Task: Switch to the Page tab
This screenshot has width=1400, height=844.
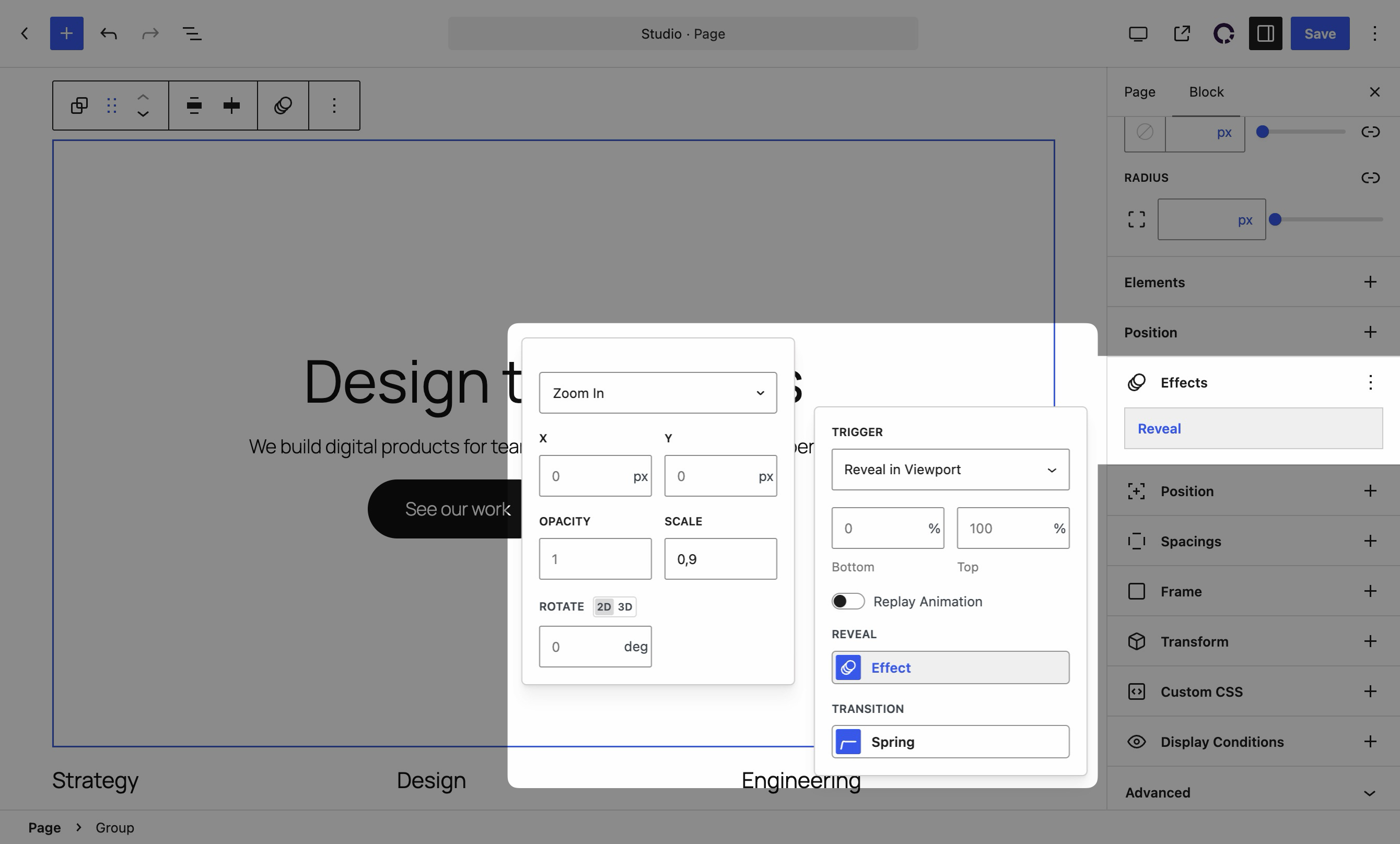Action: 1139,91
